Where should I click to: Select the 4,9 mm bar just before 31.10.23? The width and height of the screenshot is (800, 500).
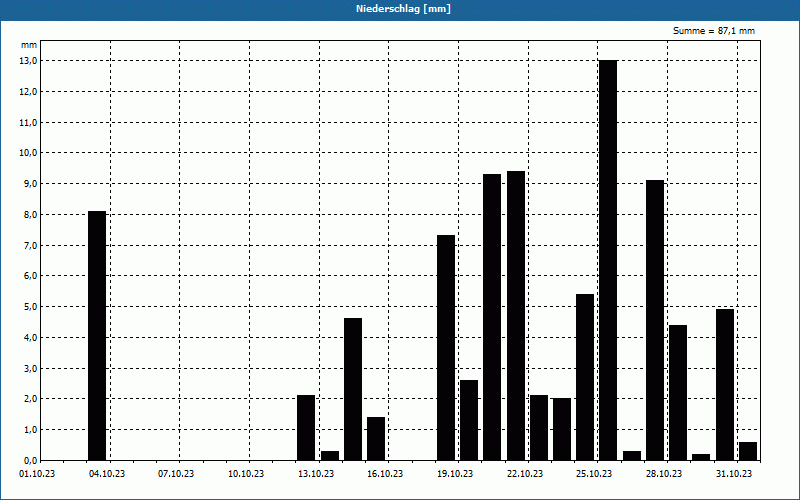pyautogui.click(x=725, y=385)
